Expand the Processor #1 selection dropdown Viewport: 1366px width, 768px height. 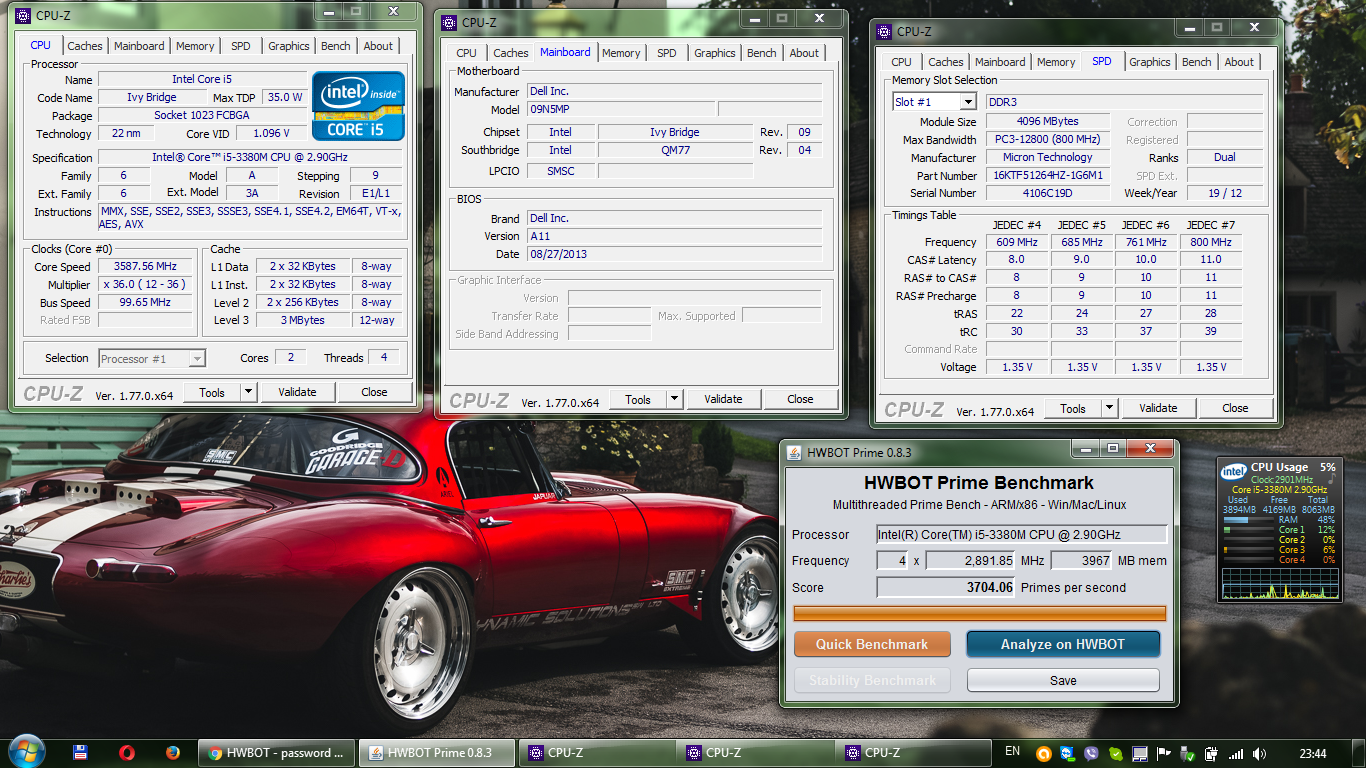click(197, 359)
